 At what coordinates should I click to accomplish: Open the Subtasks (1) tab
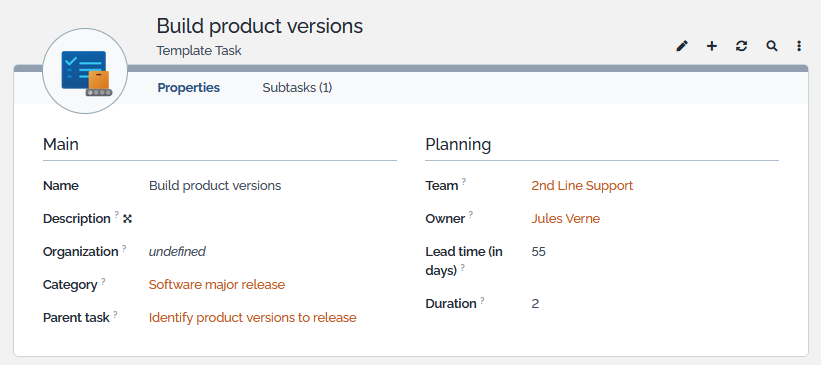tap(297, 88)
